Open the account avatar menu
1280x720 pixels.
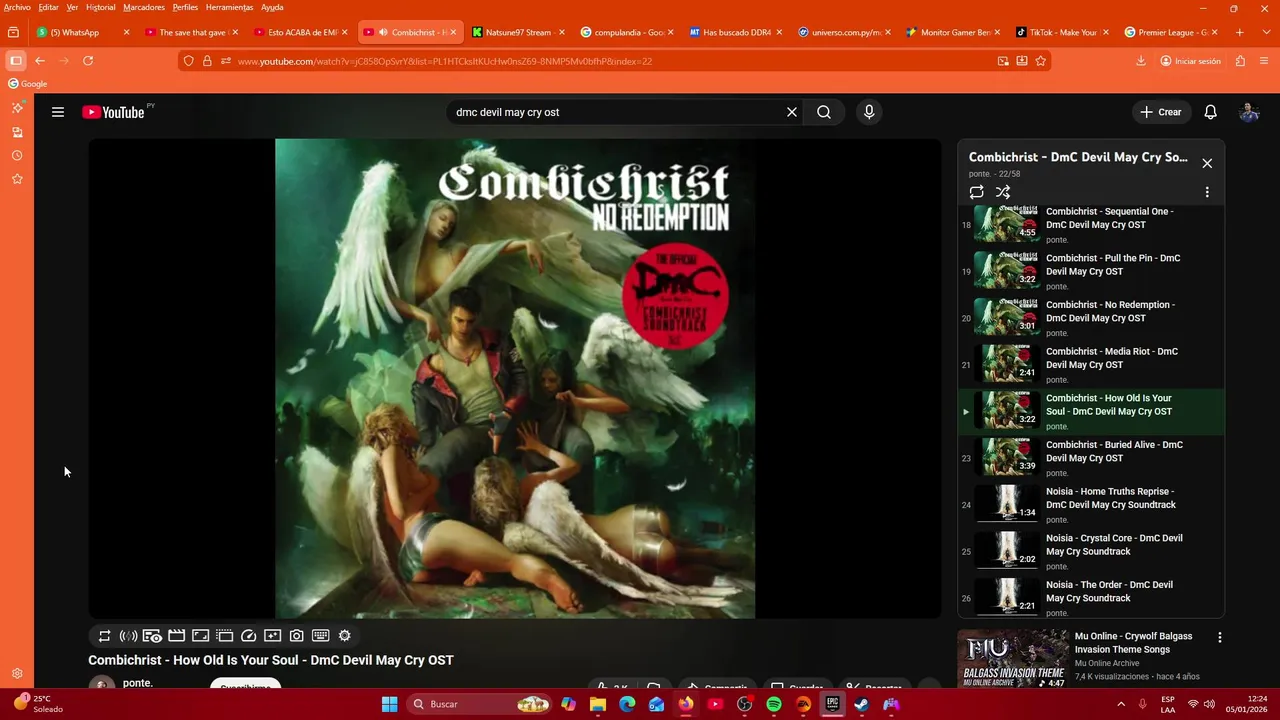click(1249, 112)
